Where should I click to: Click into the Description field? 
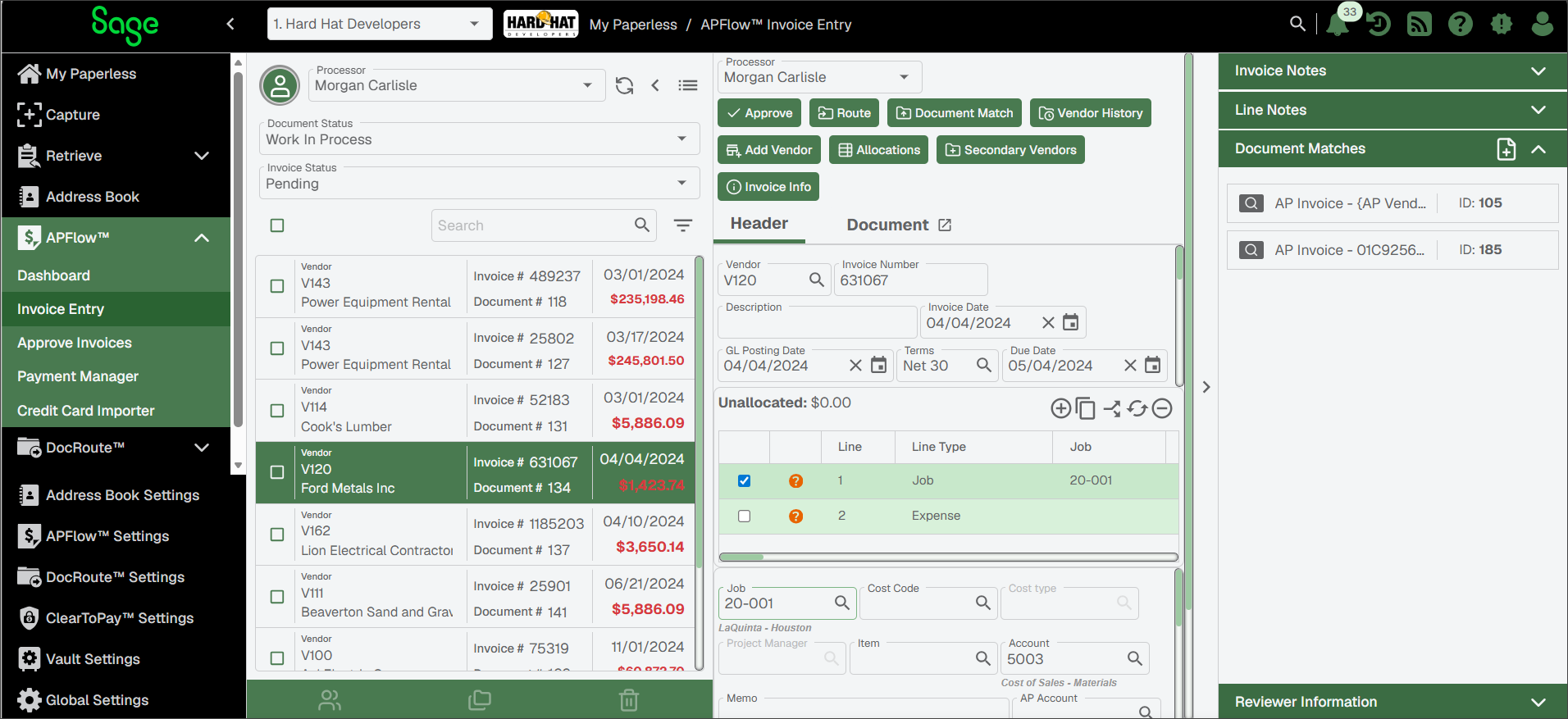[817, 321]
